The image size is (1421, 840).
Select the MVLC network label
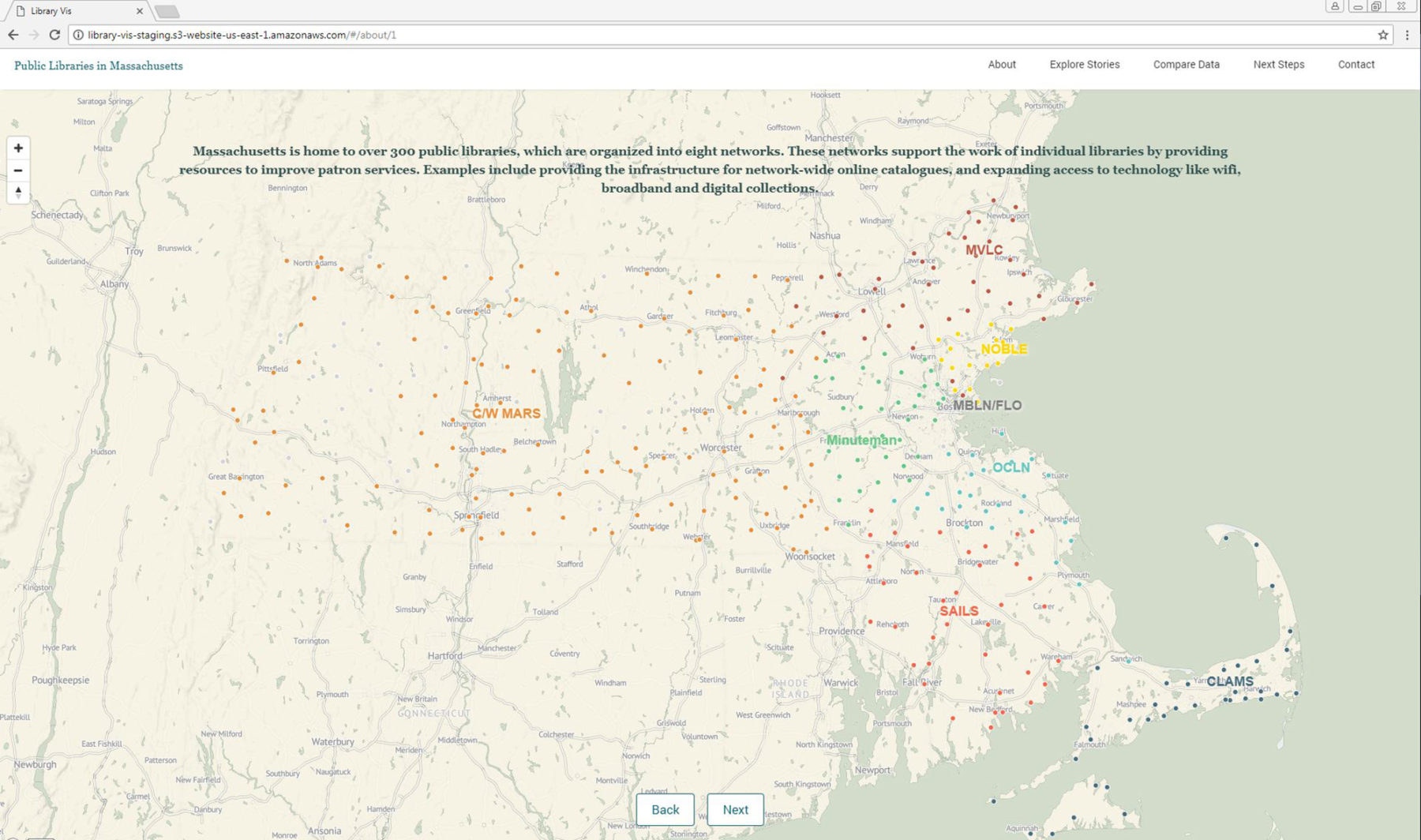coord(984,250)
